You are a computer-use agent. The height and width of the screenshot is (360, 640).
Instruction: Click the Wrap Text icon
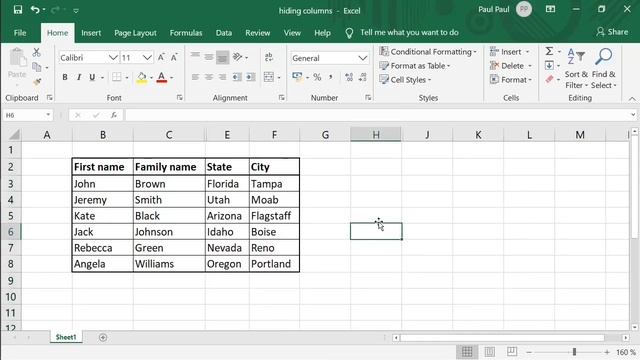(x=269, y=57)
